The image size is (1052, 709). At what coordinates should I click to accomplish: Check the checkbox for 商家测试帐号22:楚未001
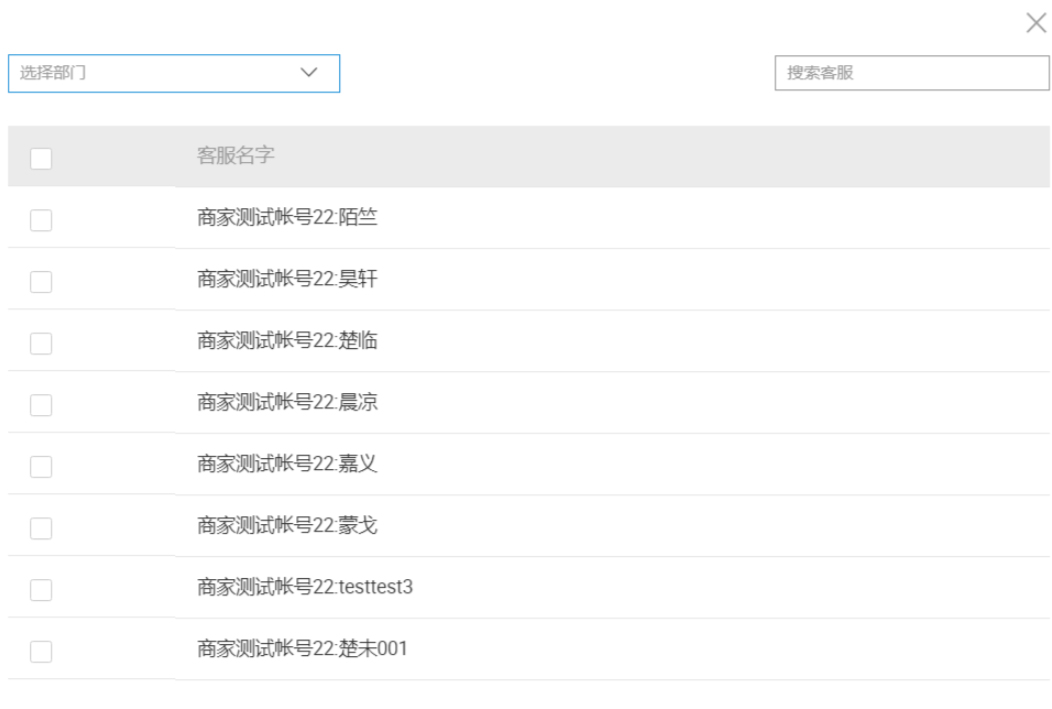[x=41, y=649]
